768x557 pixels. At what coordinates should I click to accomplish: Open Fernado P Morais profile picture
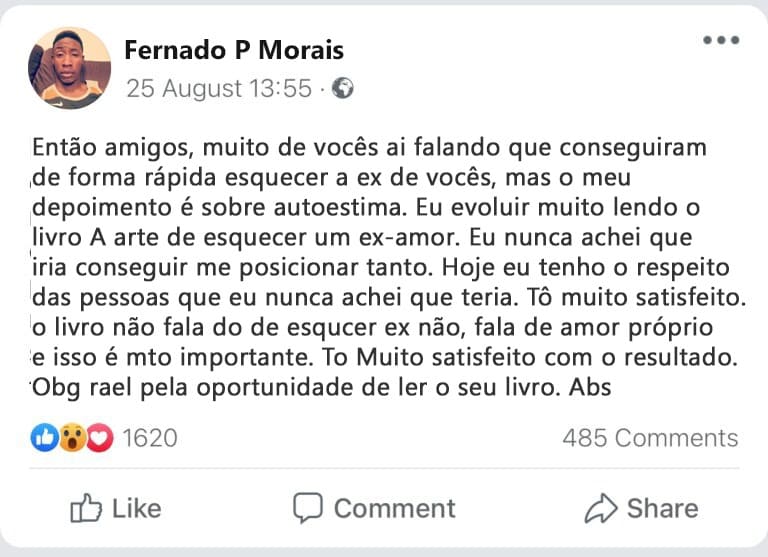pos(70,68)
